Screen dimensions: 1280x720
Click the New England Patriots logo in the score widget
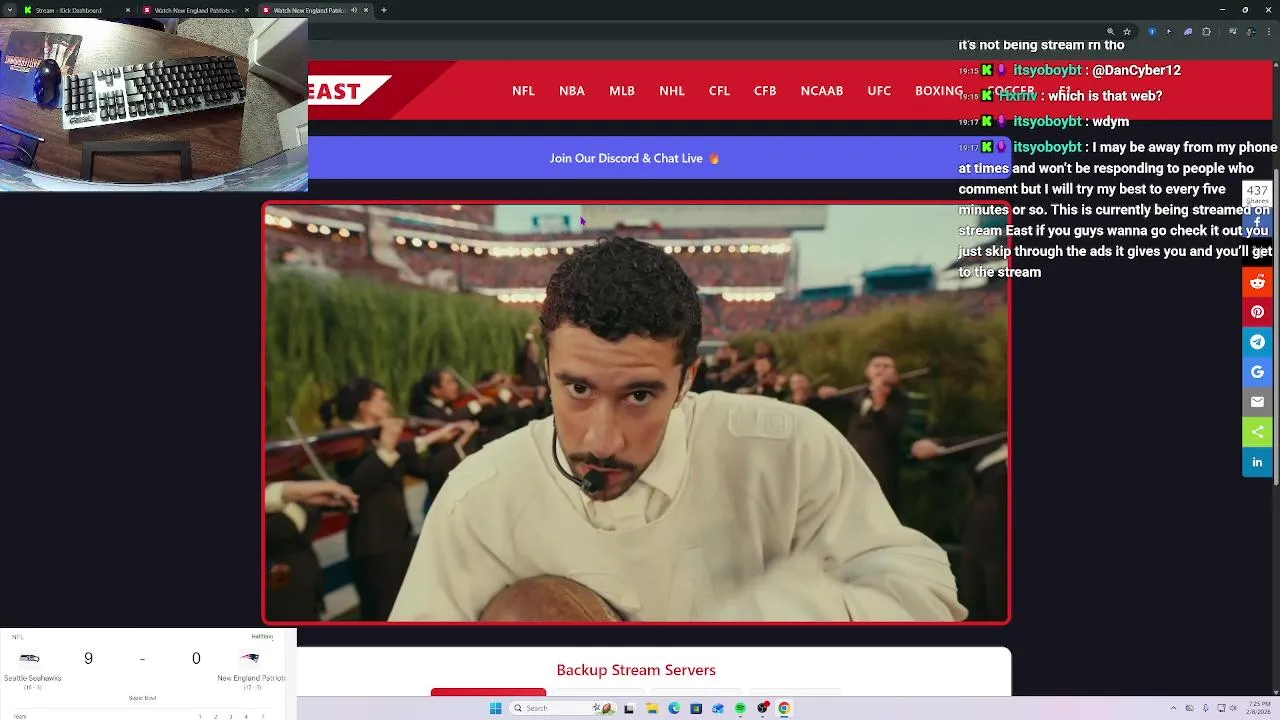[250, 658]
